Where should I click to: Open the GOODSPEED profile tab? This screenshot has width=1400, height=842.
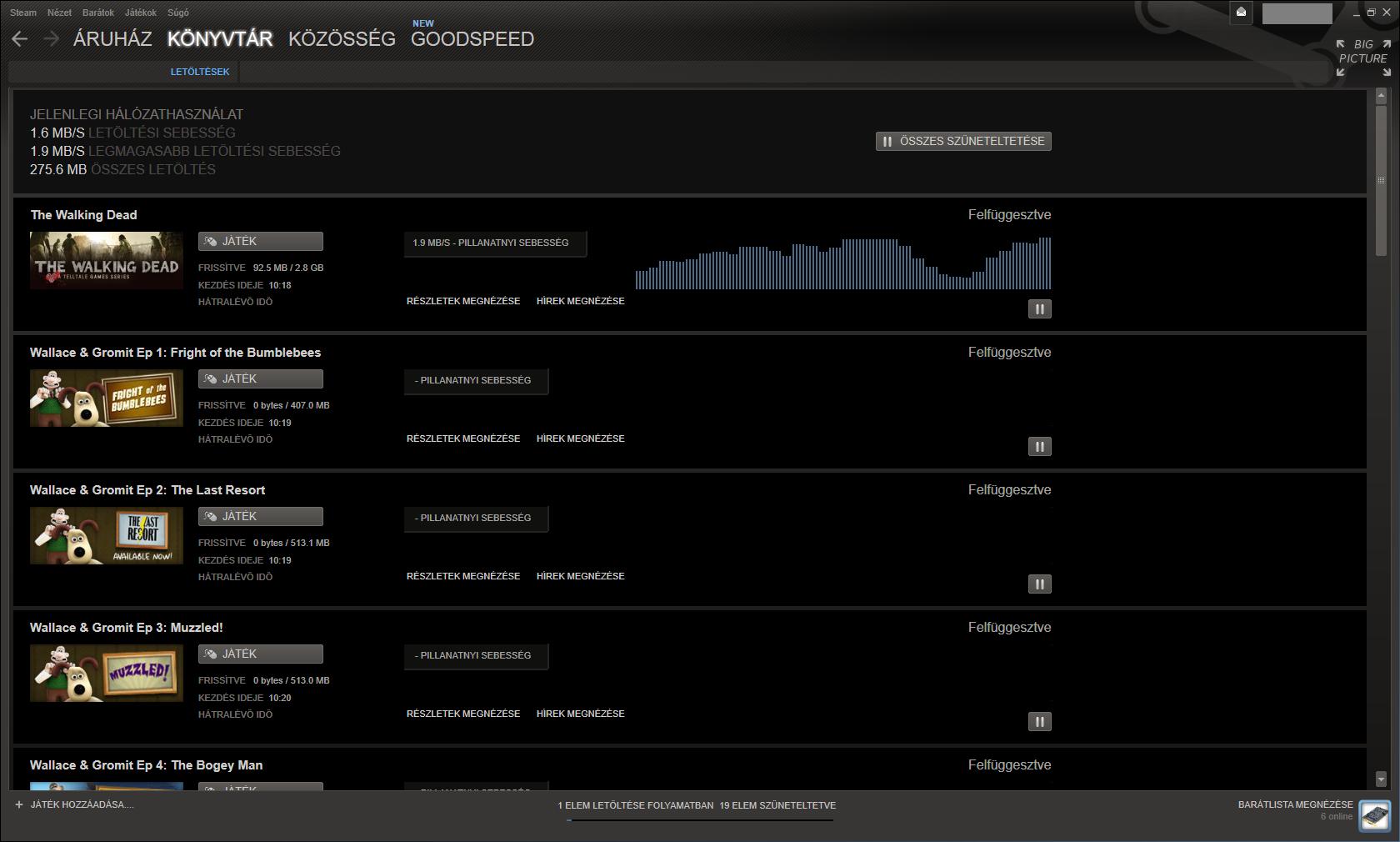472,39
